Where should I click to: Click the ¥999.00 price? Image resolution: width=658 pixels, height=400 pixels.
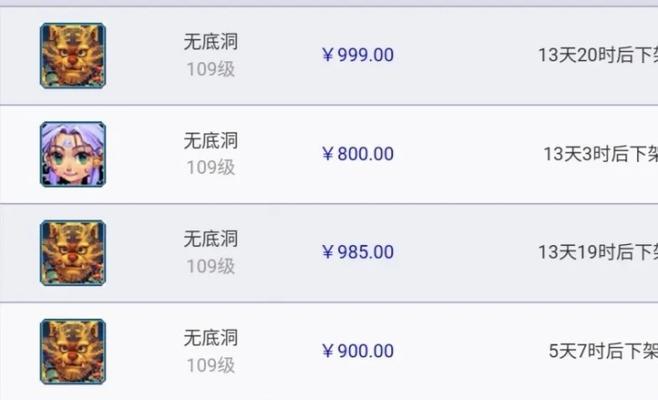(x=358, y=55)
